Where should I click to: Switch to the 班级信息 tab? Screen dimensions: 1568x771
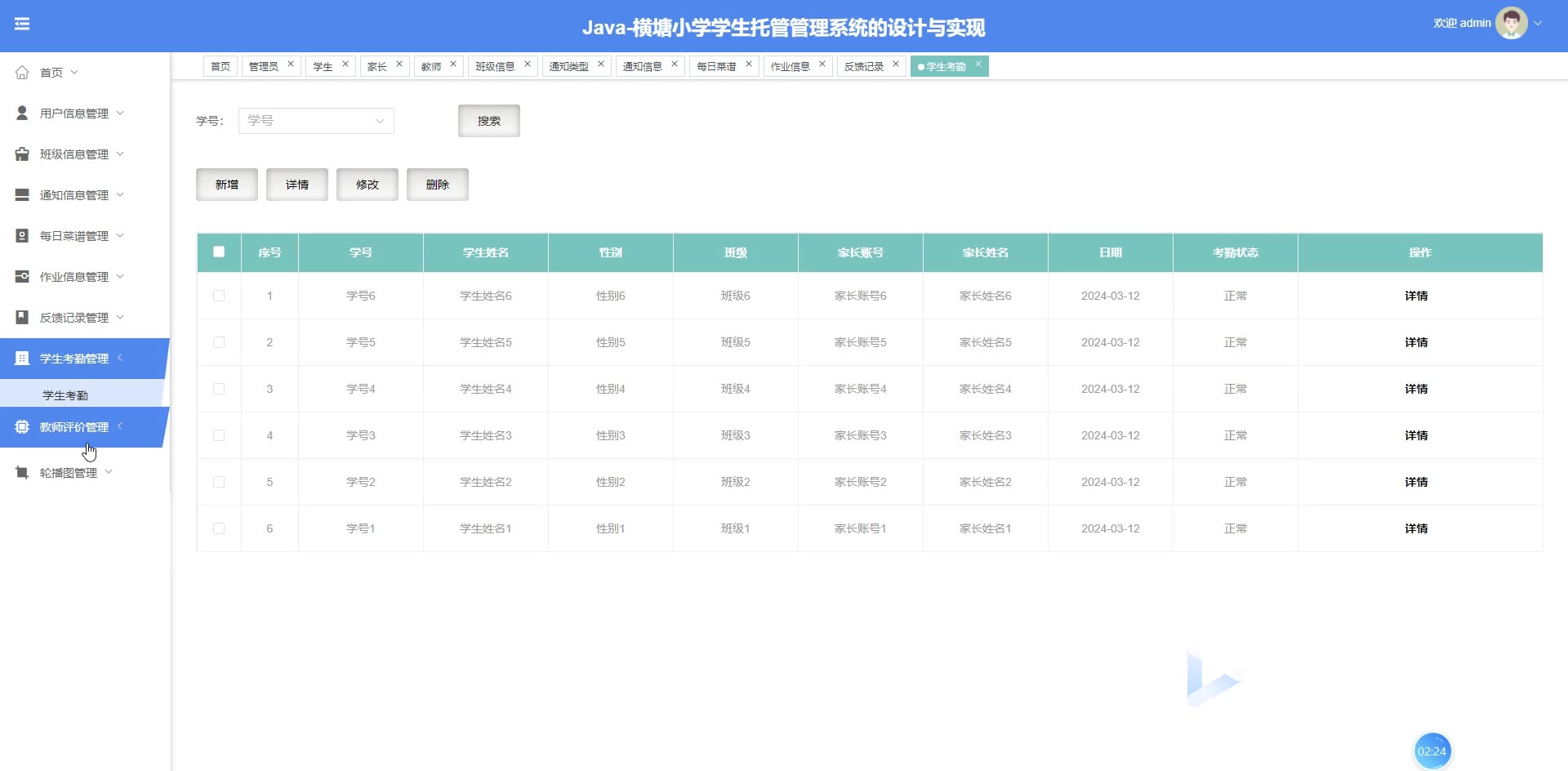coord(495,67)
